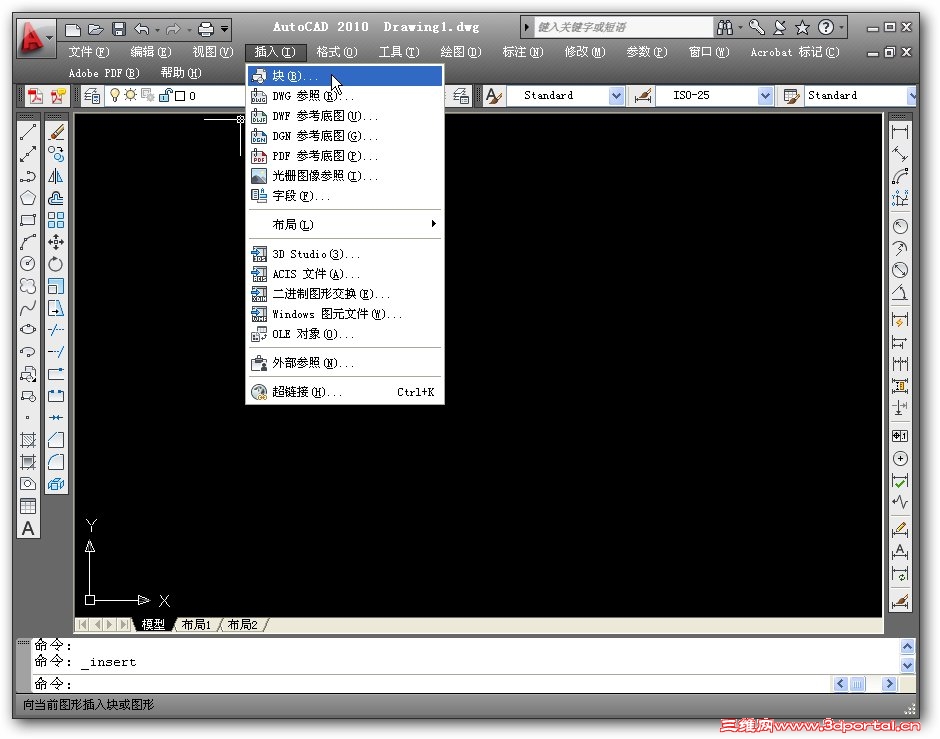940x739 pixels.
Task: Open the ISO-25 dimension style dropdown
Action: pos(765,96)
